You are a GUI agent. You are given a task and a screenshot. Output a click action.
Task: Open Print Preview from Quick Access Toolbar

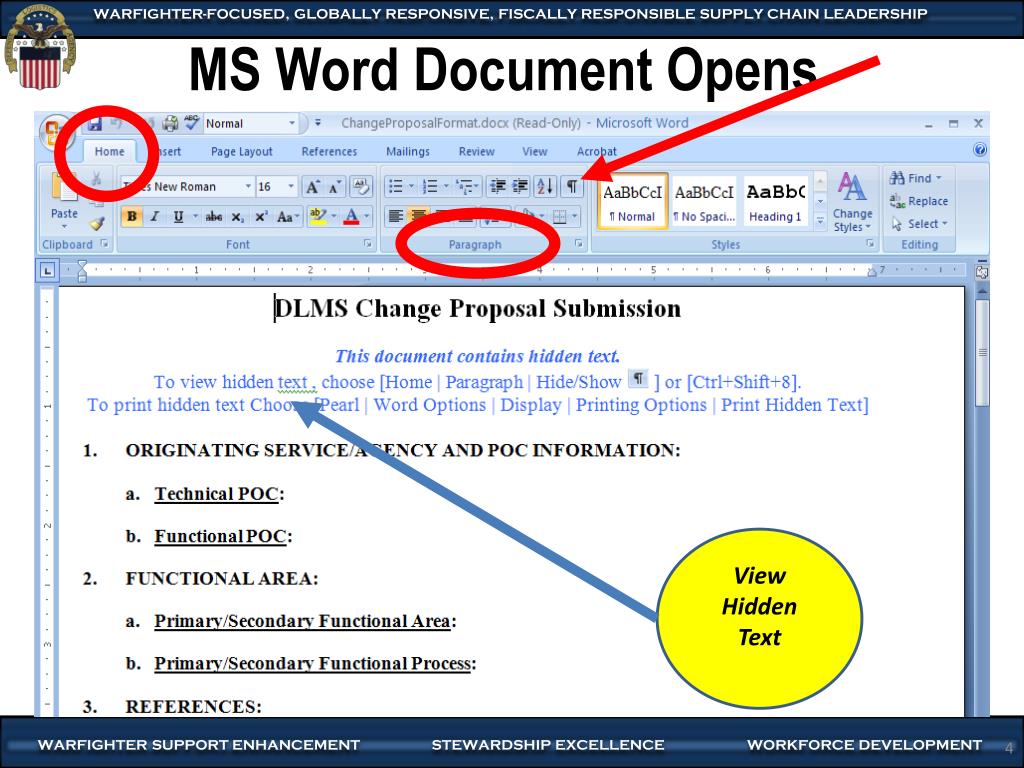tap(171, 123)
